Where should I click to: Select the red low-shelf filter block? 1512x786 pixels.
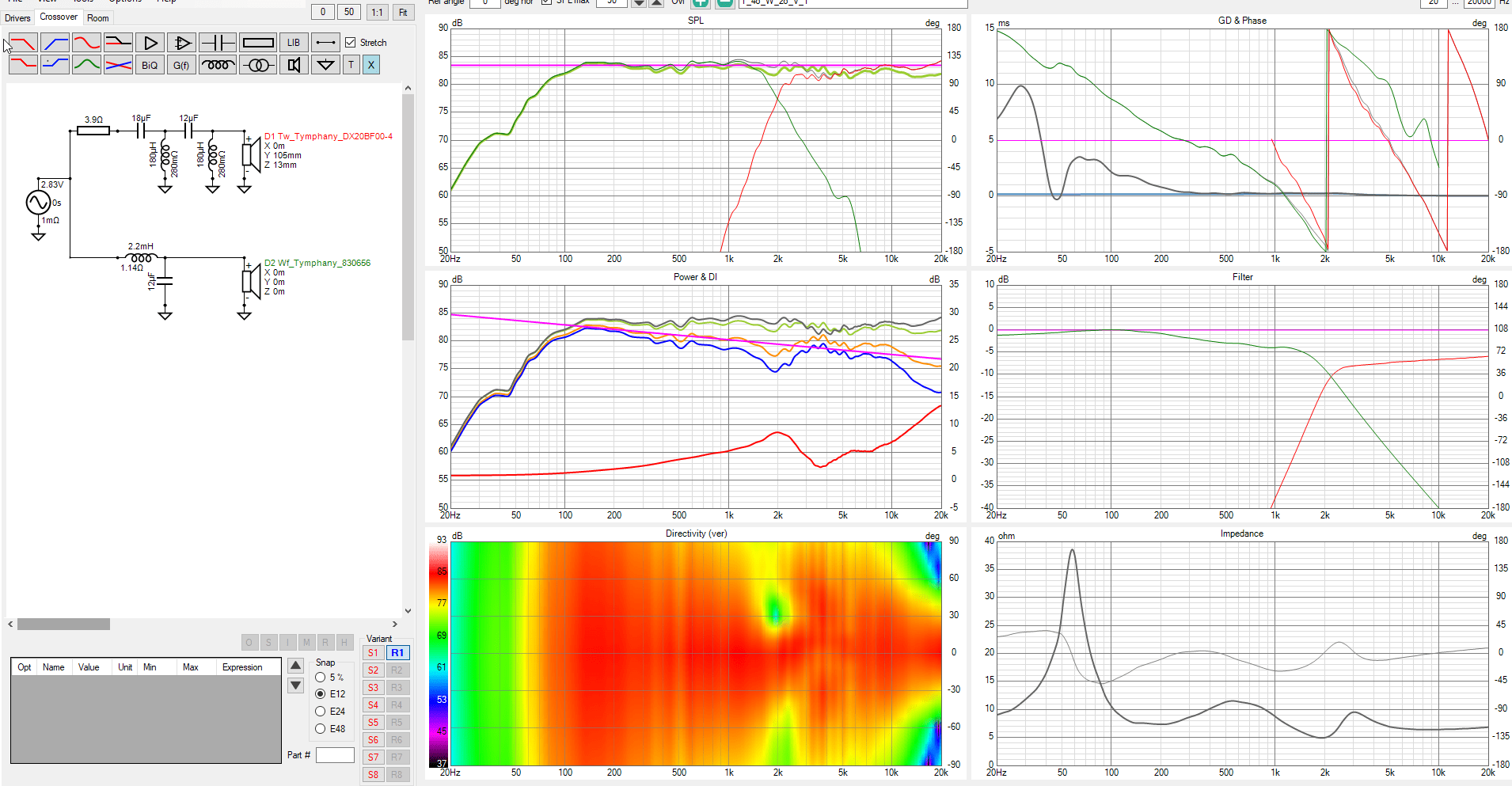click(23, 65)
